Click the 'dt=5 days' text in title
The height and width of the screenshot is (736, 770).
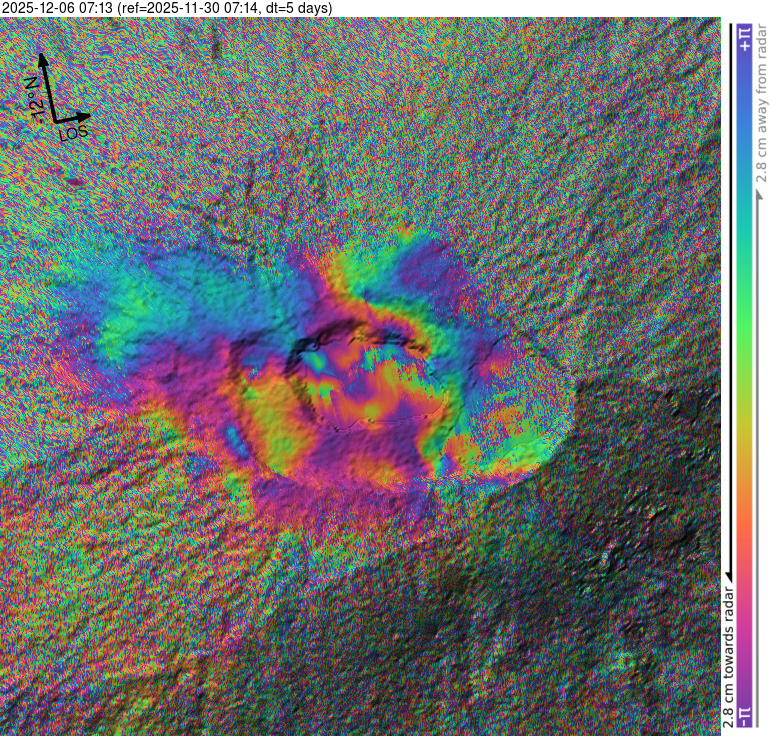(x=300, y=8)
